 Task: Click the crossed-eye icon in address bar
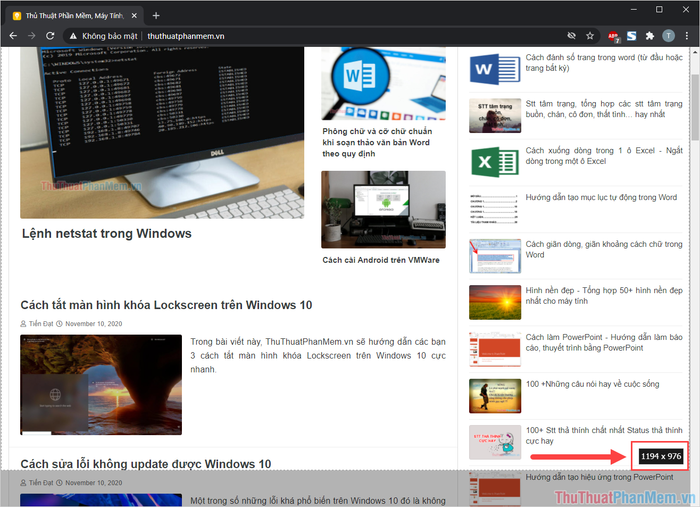(x=571, y=35)
